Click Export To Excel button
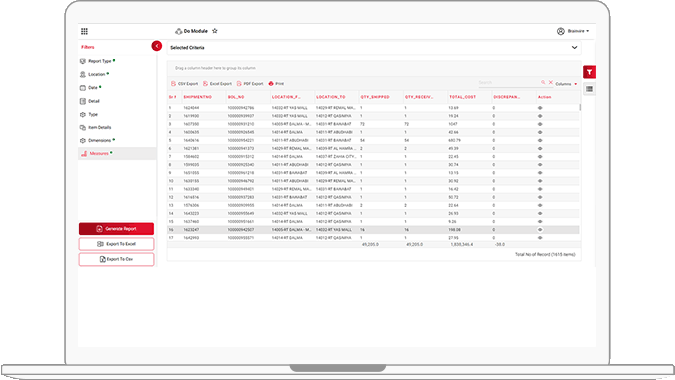This screenshot has height=380, width=675. [x=116, y=244]
